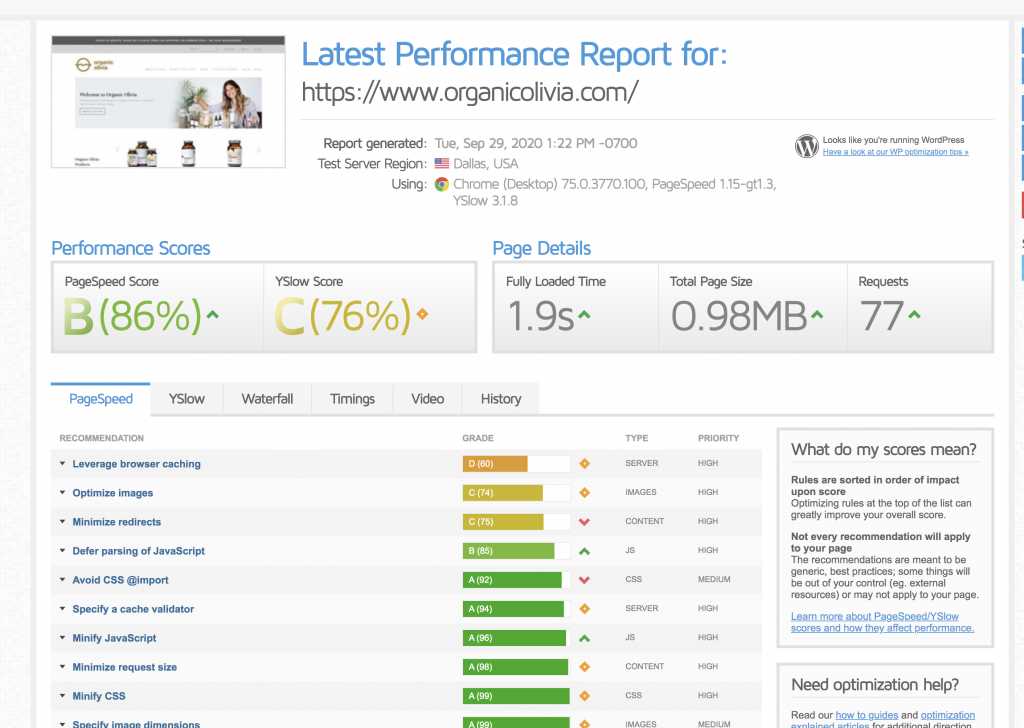Screen dimensions: 1024x728
Task: Select the History tab
Action: click(500, 399)
